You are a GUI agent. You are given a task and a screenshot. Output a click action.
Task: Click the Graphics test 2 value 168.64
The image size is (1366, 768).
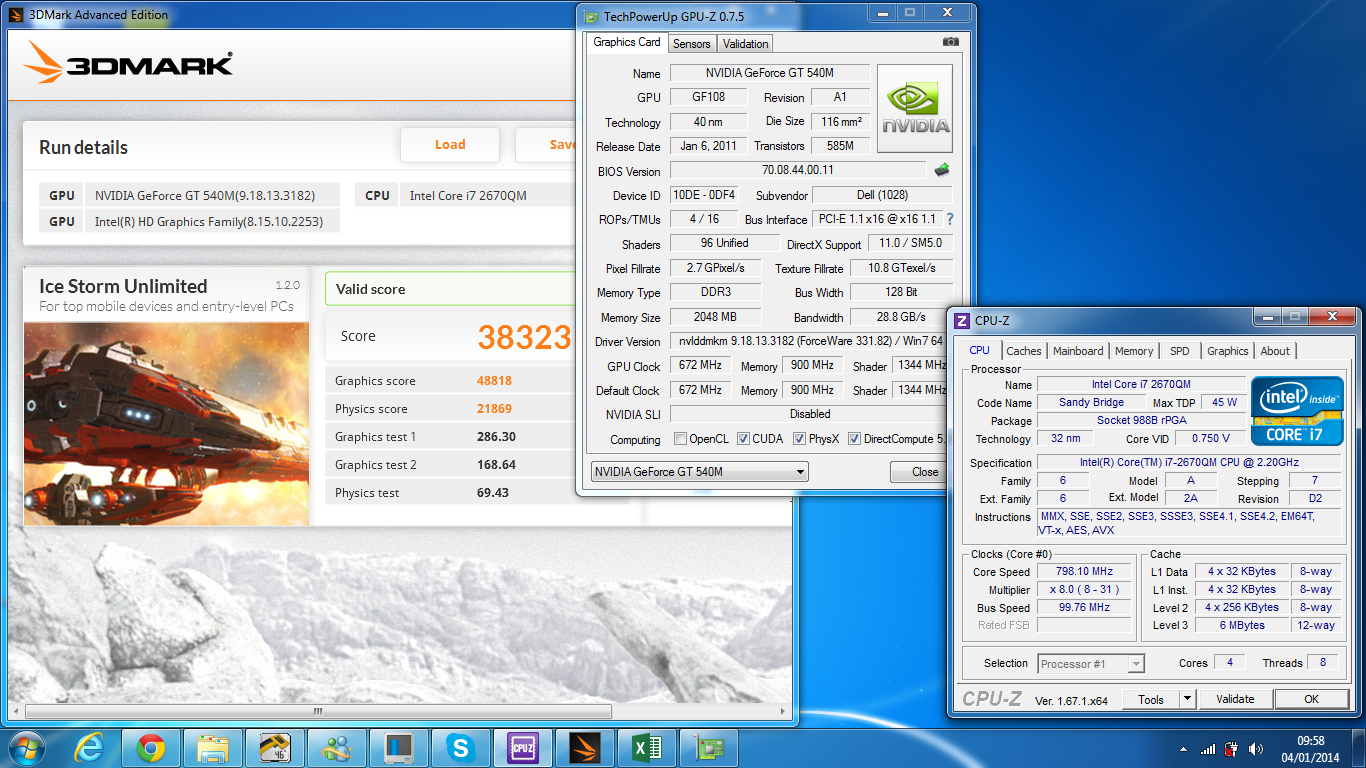pos(496,465)
